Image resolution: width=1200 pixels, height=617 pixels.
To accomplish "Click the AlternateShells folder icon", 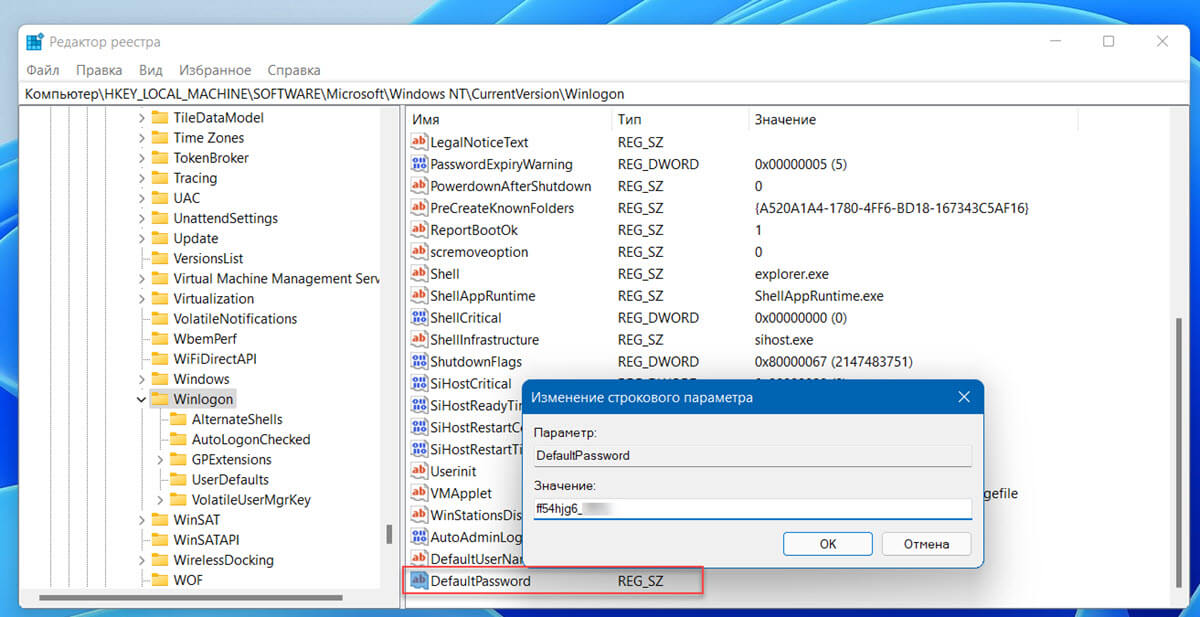I will click(x=178, y=419).
